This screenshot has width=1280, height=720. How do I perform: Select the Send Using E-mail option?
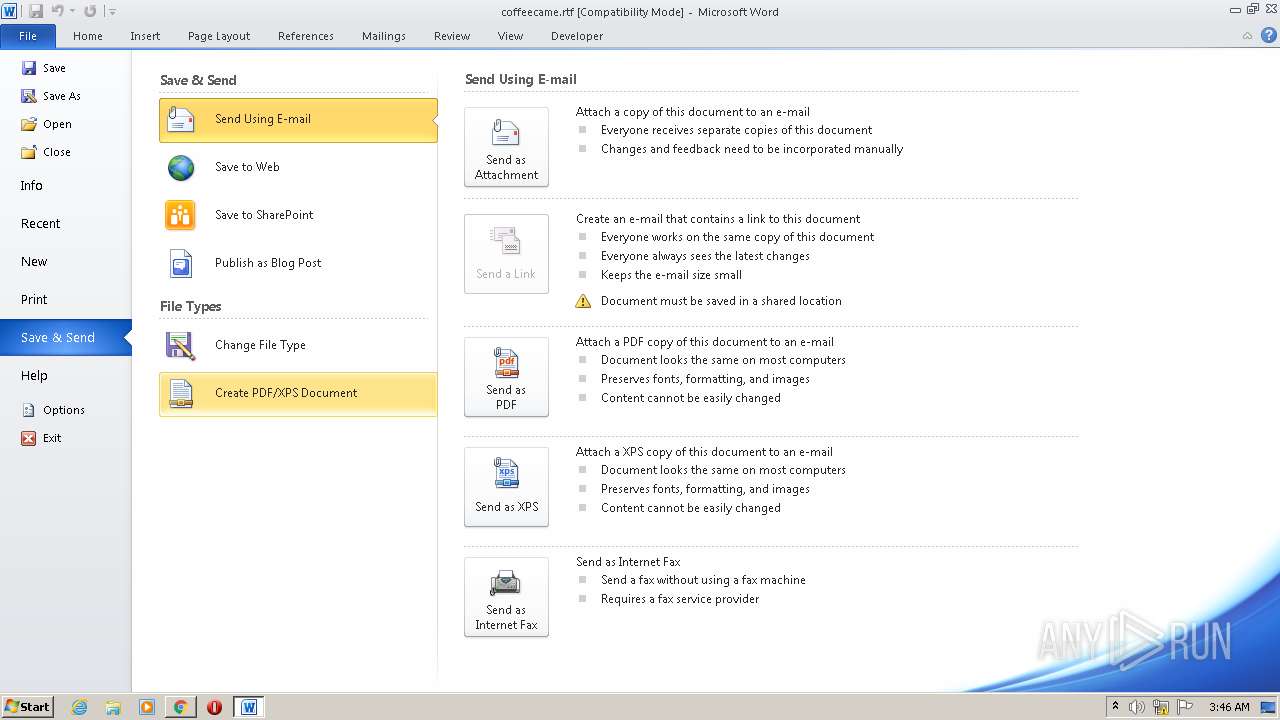[298, 119]
